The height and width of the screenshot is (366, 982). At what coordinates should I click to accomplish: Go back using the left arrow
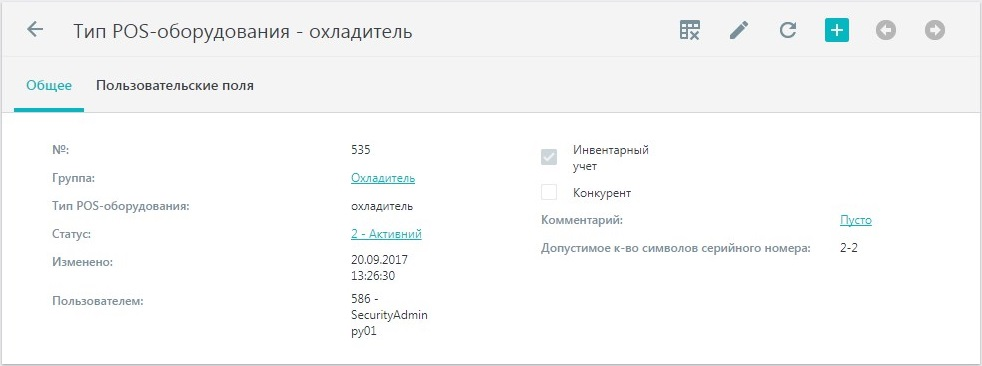(35, 29)
